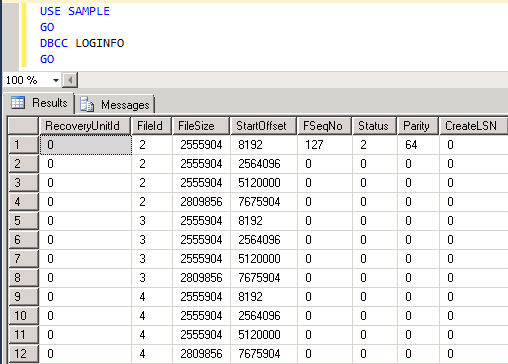The height and width of the screenshot is (364, 508).
Task: Select row header 8
Action: click(x=23, y=278)
